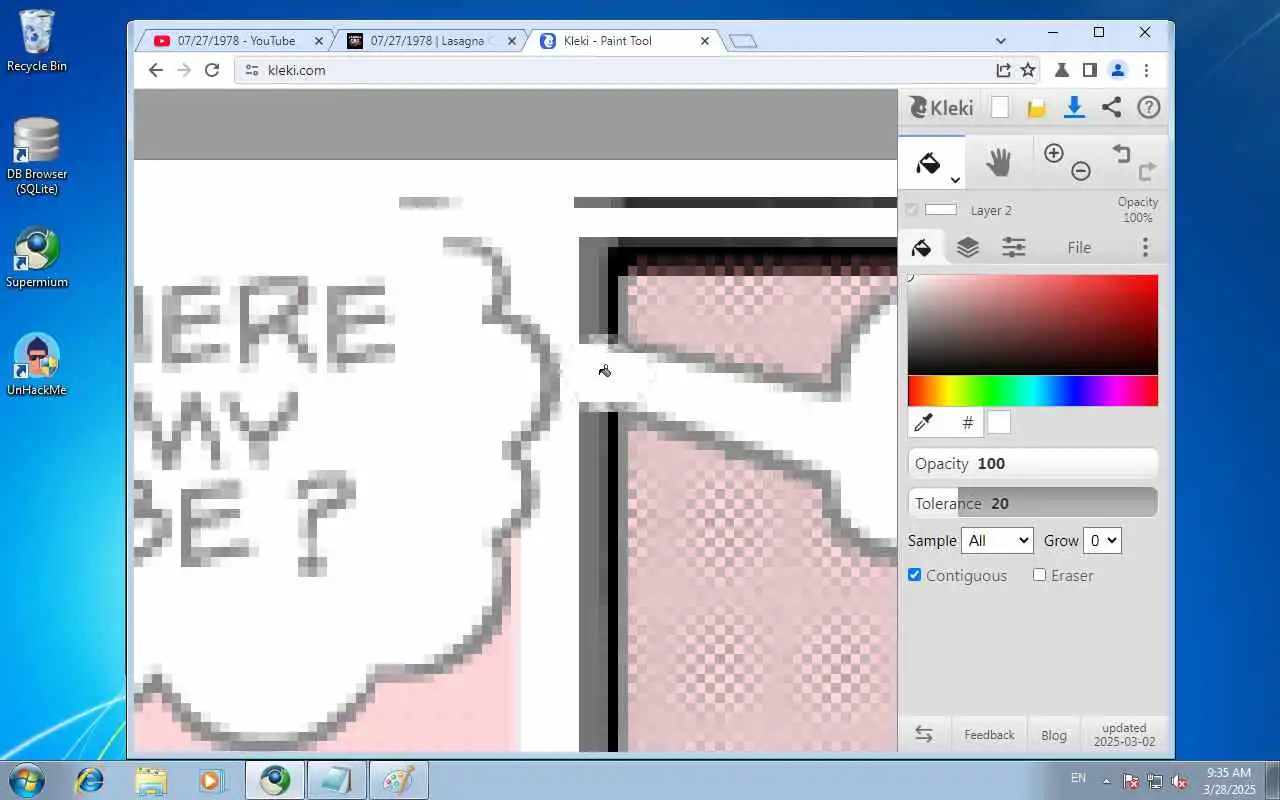Open the File tab

click(x=1079, y=247)
